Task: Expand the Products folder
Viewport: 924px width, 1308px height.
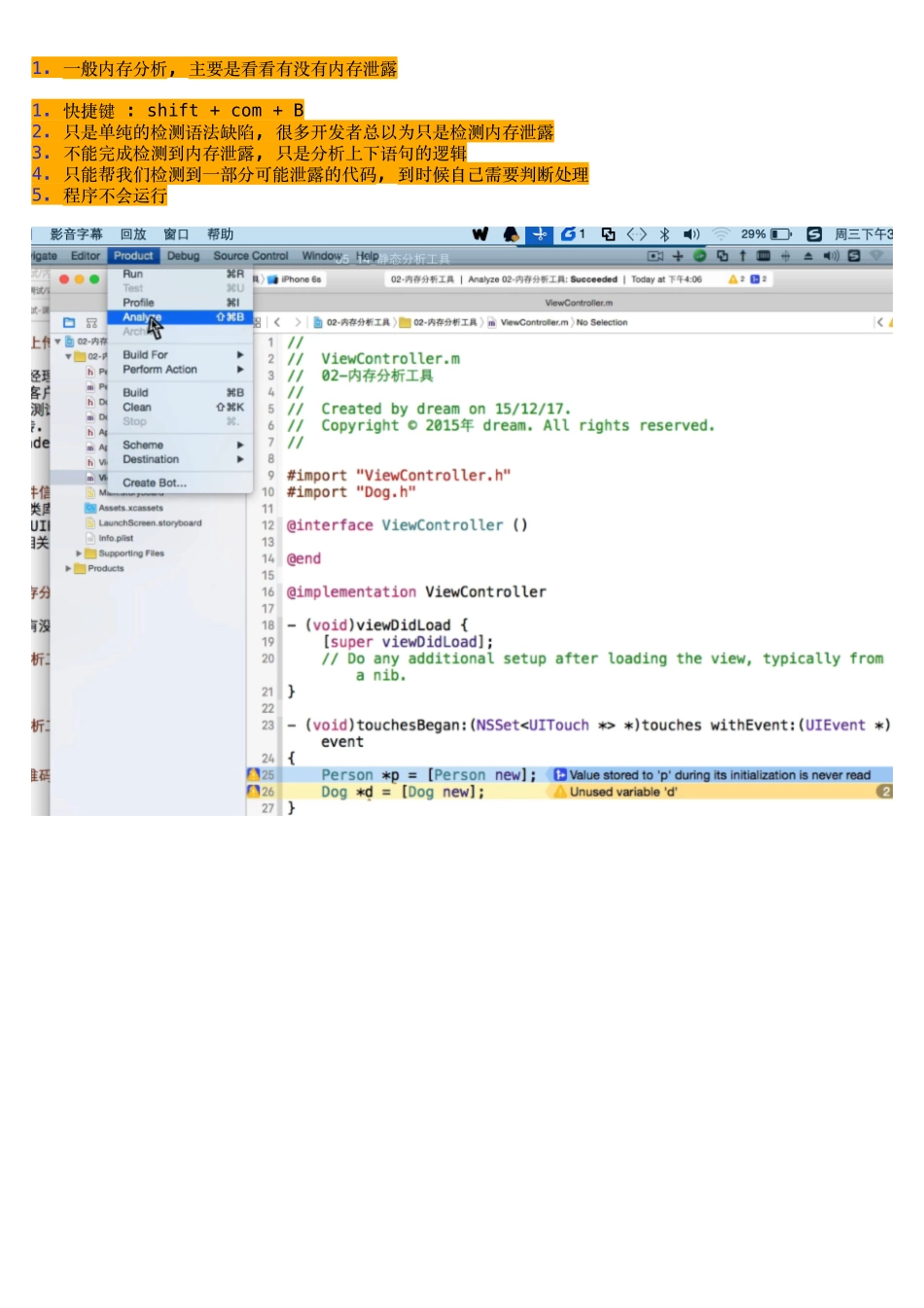Action: pyautogui.click(x=68, y=569)
